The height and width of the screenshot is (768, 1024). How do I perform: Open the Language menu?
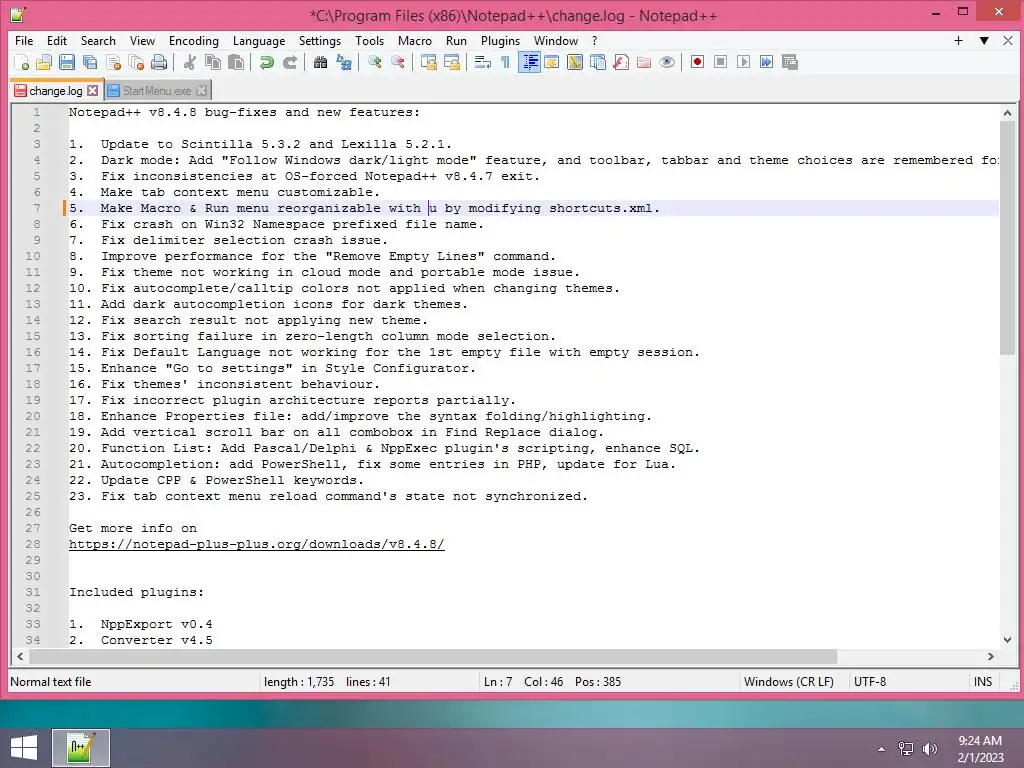pos(259,40)
